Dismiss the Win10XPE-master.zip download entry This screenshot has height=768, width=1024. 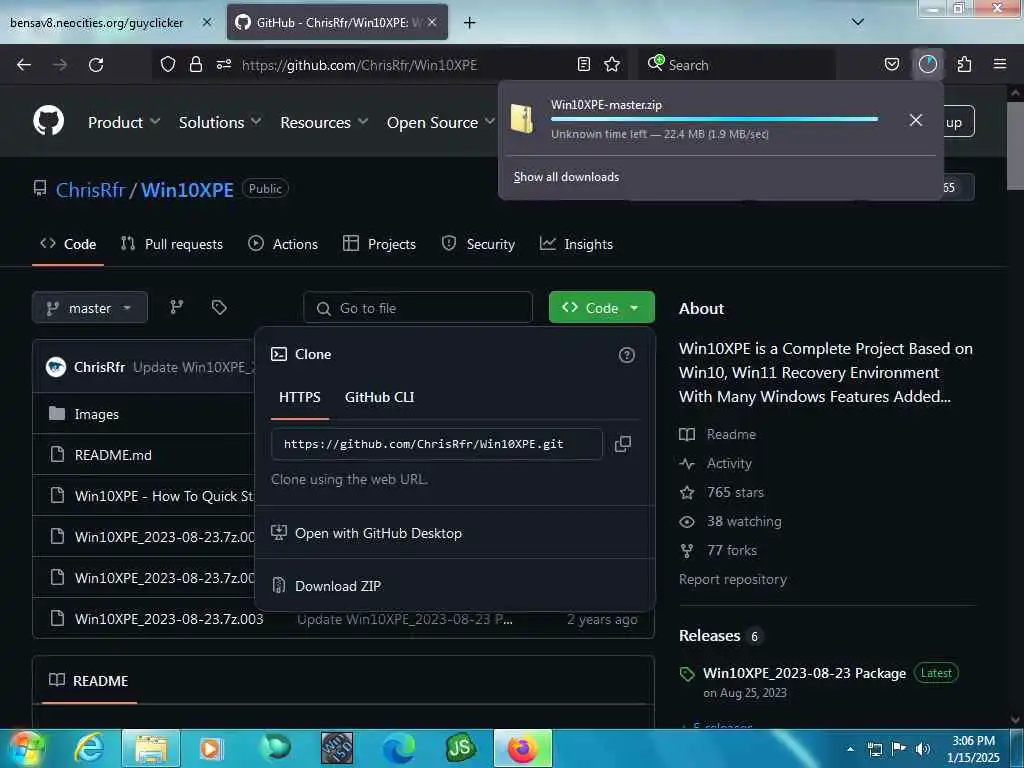pos(916,120)
